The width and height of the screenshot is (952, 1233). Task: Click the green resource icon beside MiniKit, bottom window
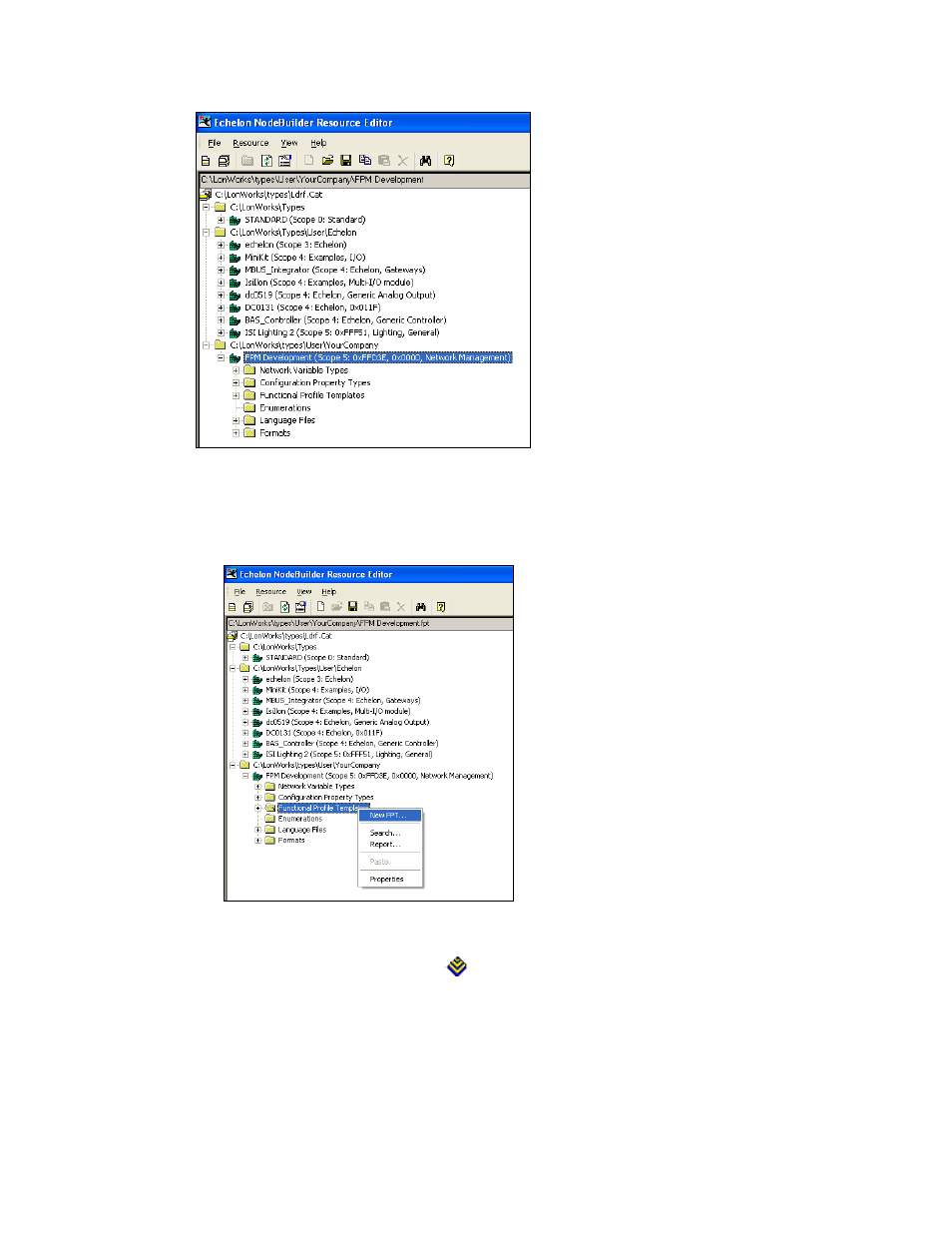tap(257, 690)
